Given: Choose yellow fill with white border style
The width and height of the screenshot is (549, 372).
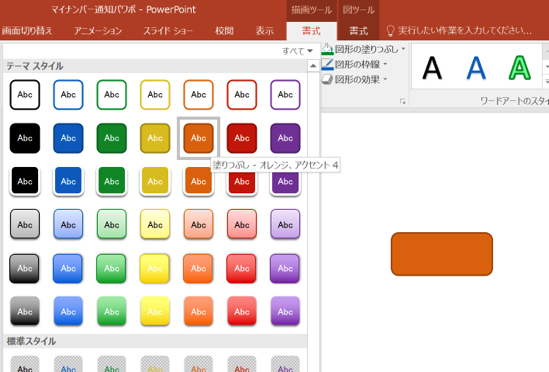Looking at the screenshot, I should click(155, 181).
